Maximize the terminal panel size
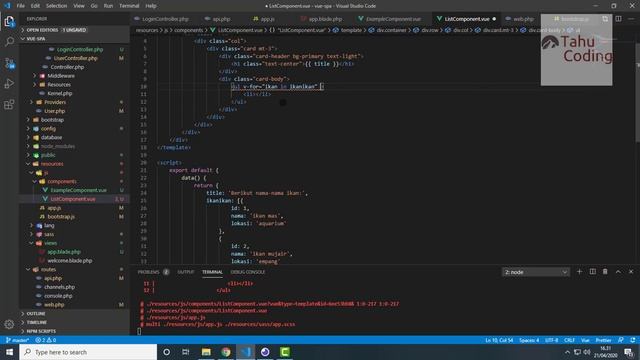The width and height of the screenshot is (640, 360). [618, 272]
